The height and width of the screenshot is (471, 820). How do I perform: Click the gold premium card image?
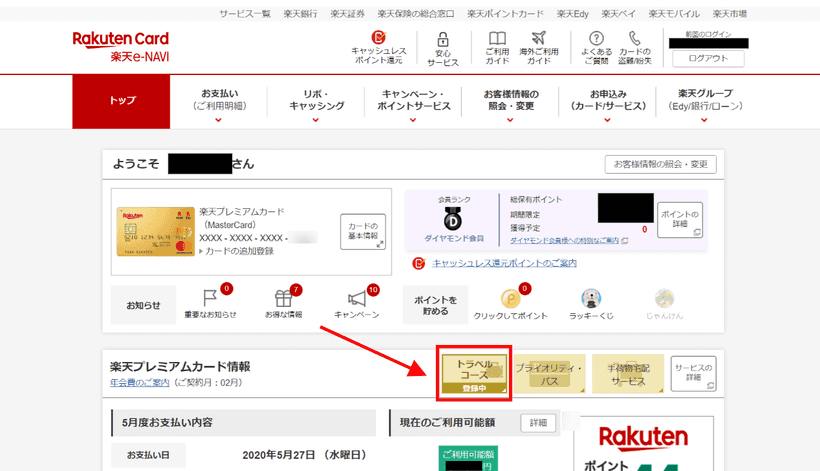(x=155, y=231)
